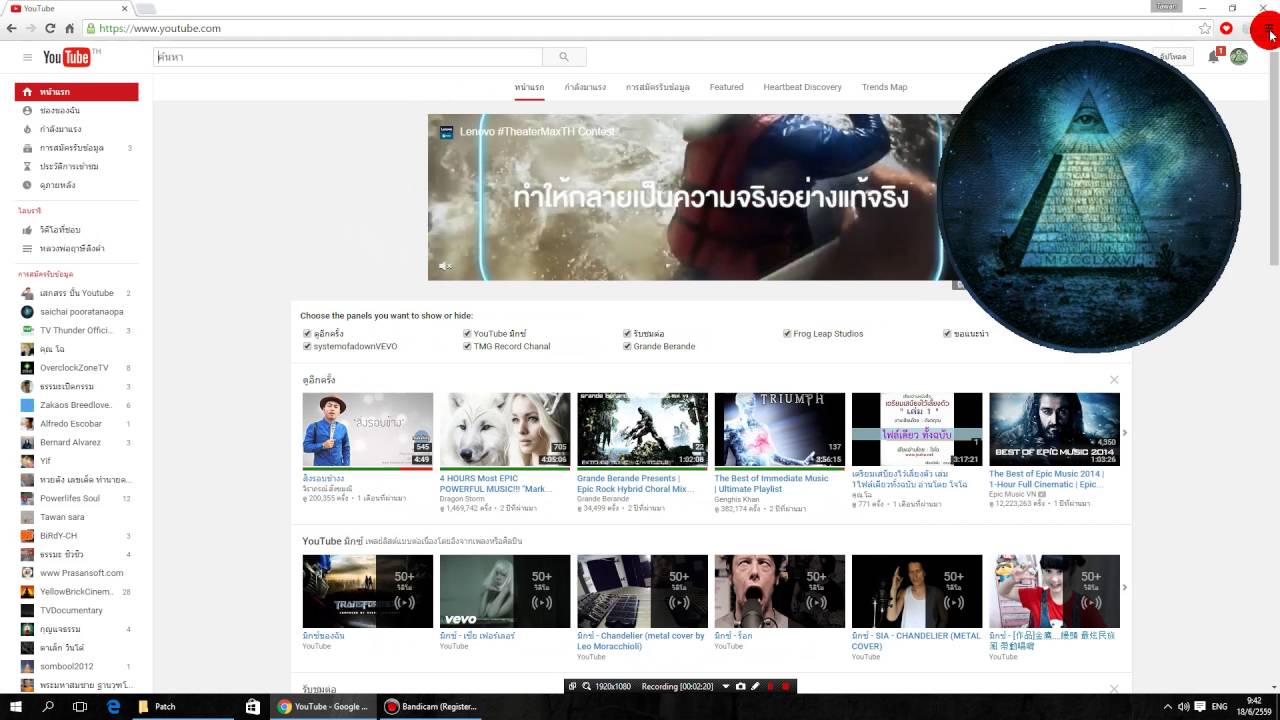Open the notifications bell
Image resolution: width=1280 pixels, height=720 pixels.
click(1213, 57)
